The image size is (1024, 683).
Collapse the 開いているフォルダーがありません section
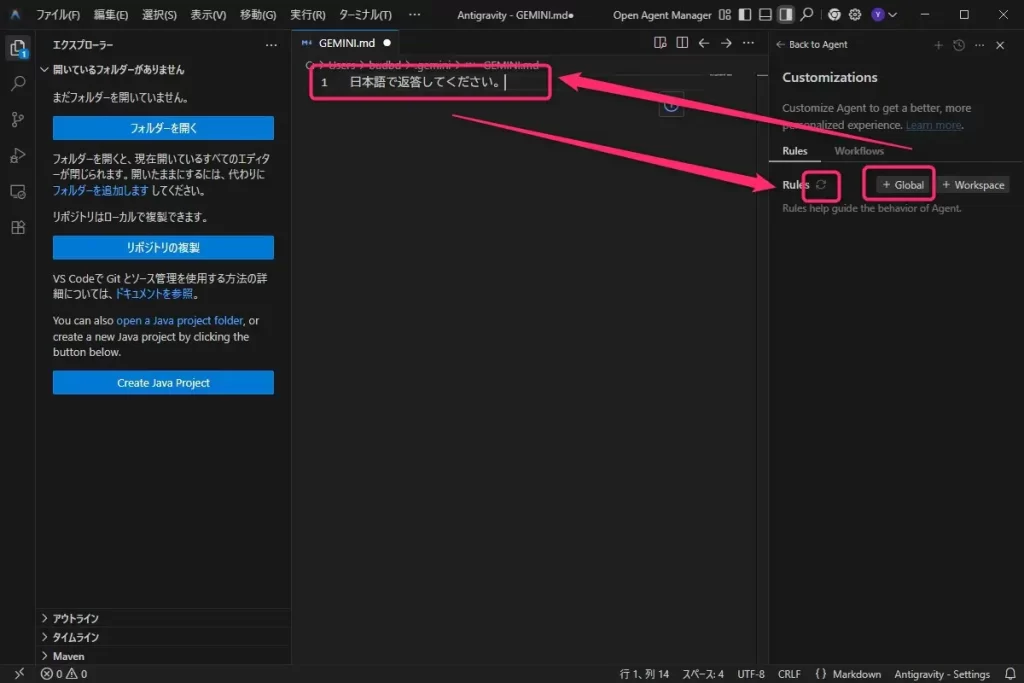coord(163,70)
